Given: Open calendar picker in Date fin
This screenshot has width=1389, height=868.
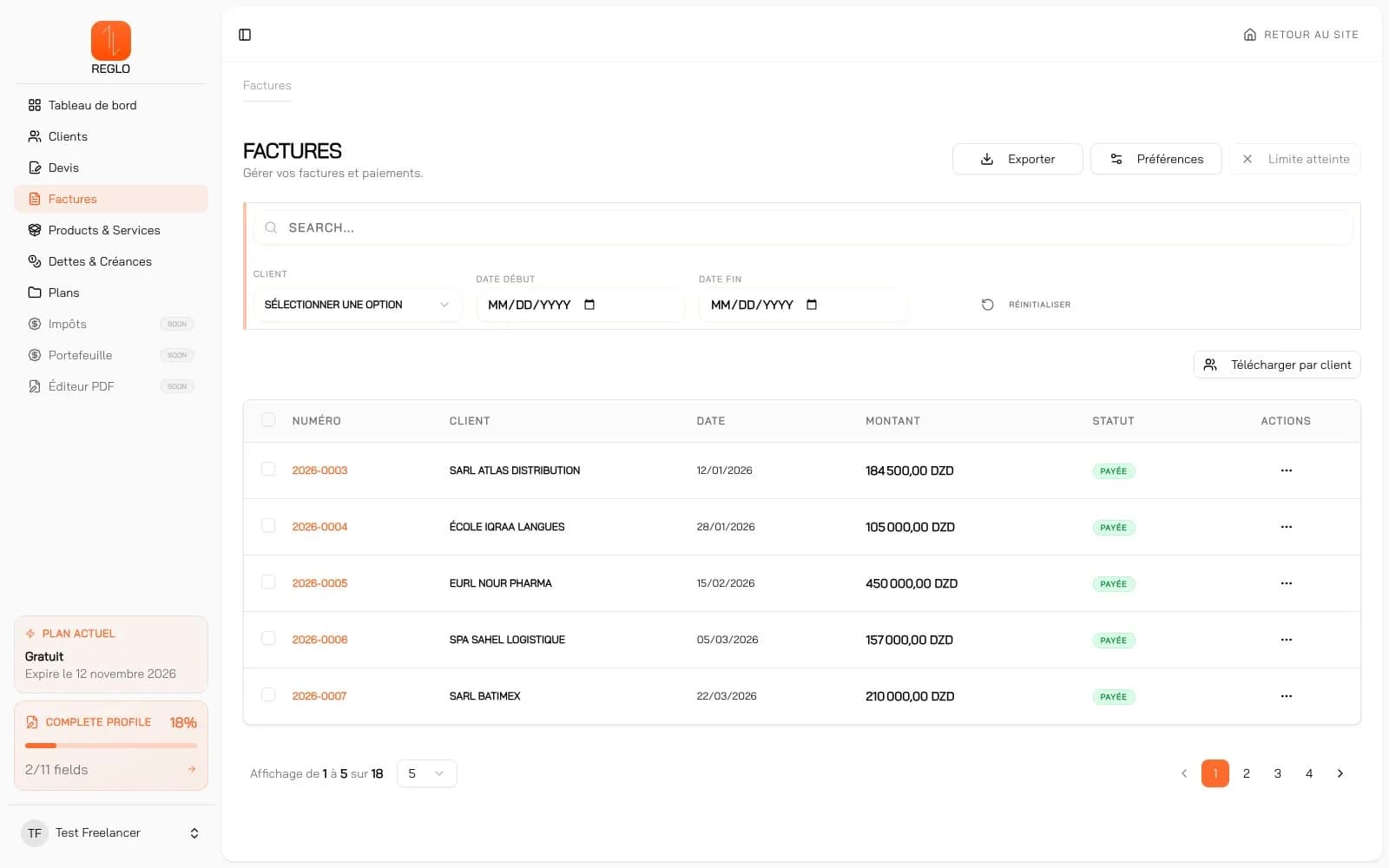Looking at the screenshot, I should point(812,305).
